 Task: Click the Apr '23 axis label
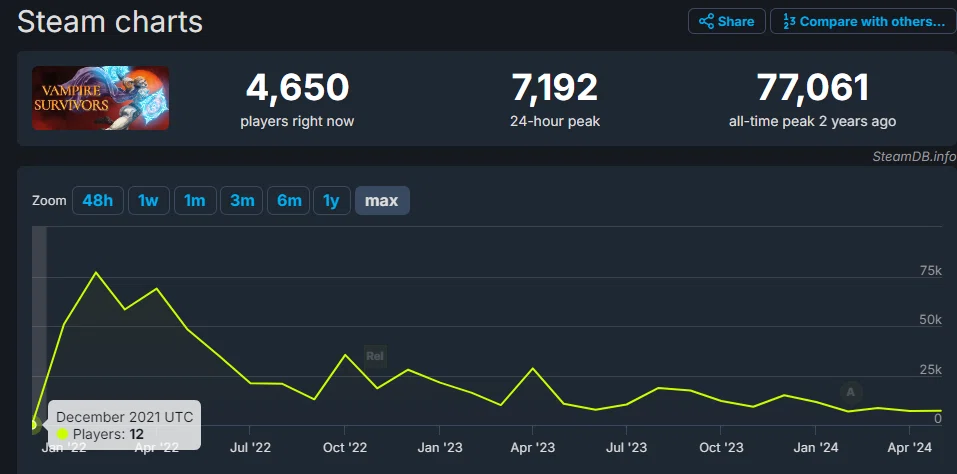tap(532, 448)
